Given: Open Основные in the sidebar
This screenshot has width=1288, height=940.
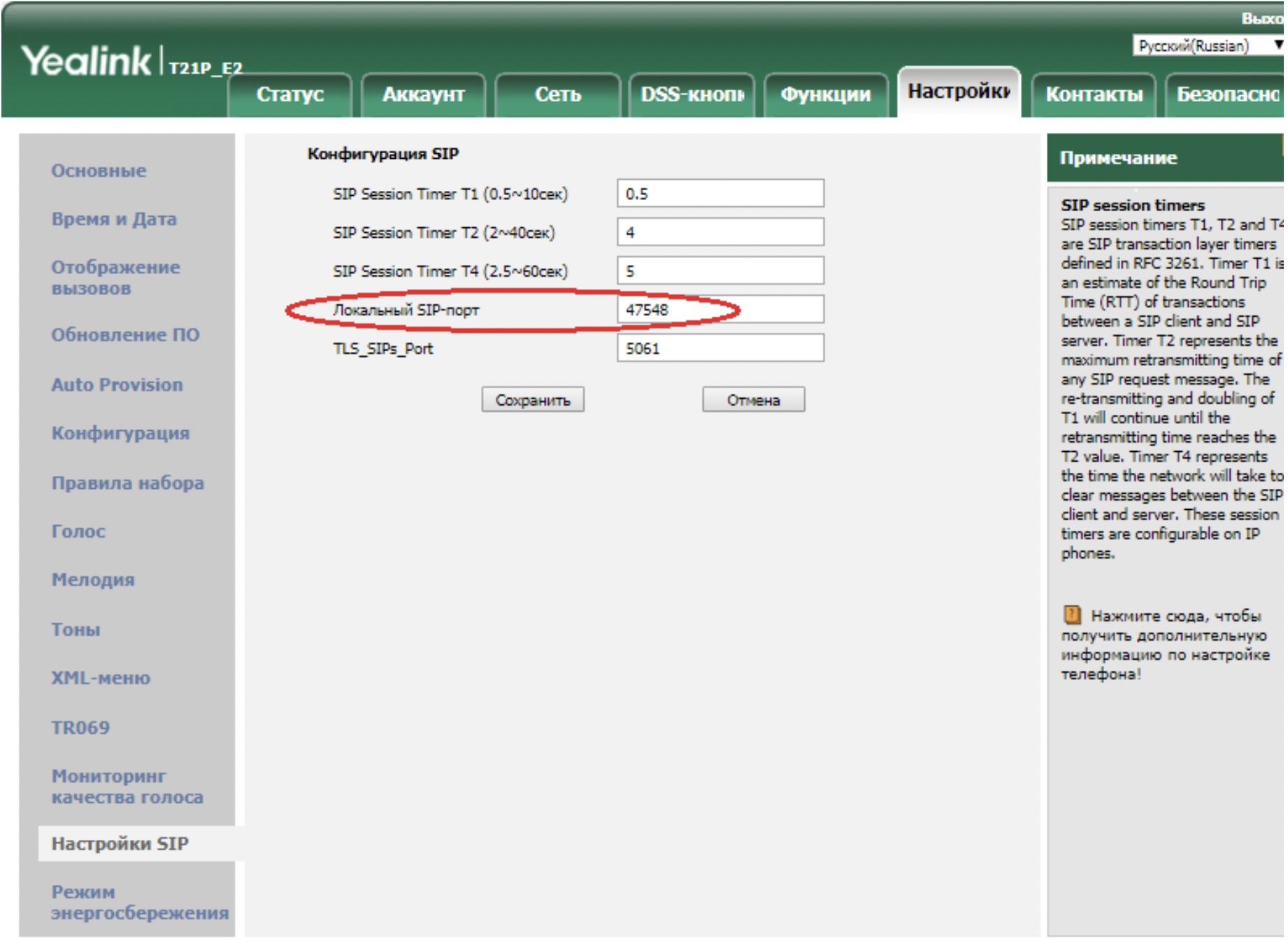Looking at the screenshot, I should pos(99,171).
